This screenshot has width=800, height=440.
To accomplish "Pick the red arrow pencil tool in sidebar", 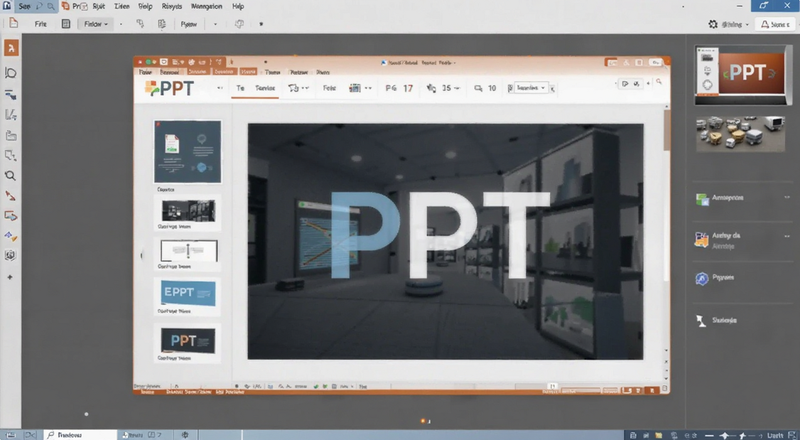I will click(10, 196).
